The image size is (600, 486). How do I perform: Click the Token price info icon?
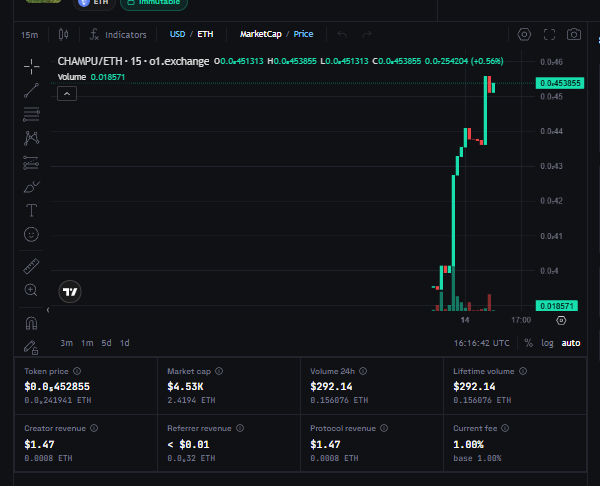pos(77,371)
